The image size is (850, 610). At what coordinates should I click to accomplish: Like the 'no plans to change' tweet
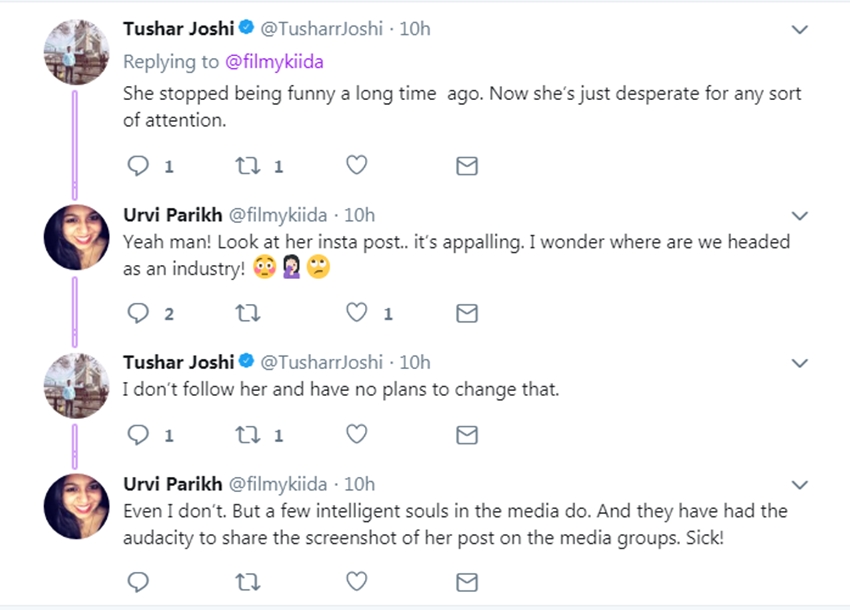click(356, 435)
